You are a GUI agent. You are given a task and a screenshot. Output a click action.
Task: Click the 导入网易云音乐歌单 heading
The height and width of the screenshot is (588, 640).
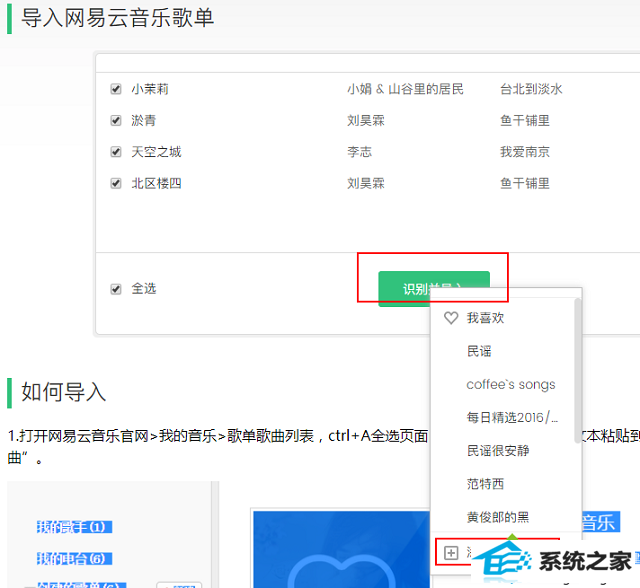[x=118, y=18]
